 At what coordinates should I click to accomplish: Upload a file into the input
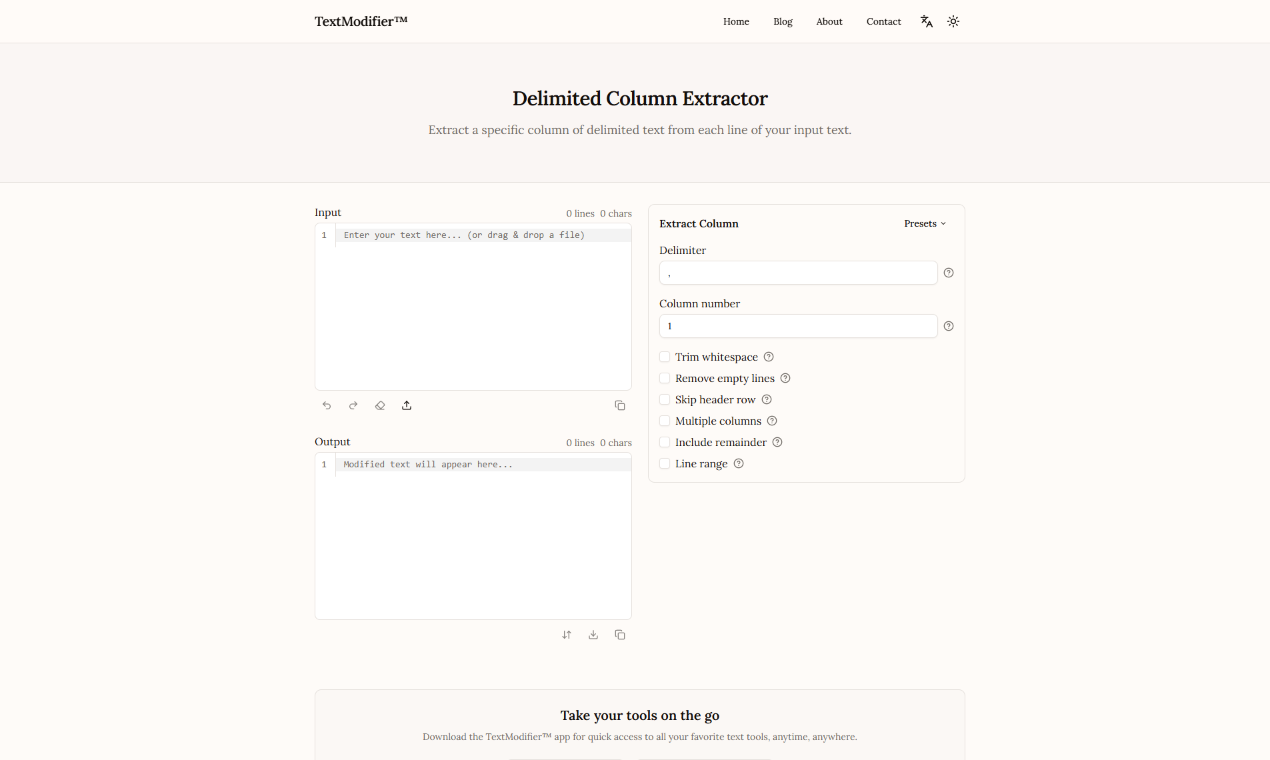(406, 405)
